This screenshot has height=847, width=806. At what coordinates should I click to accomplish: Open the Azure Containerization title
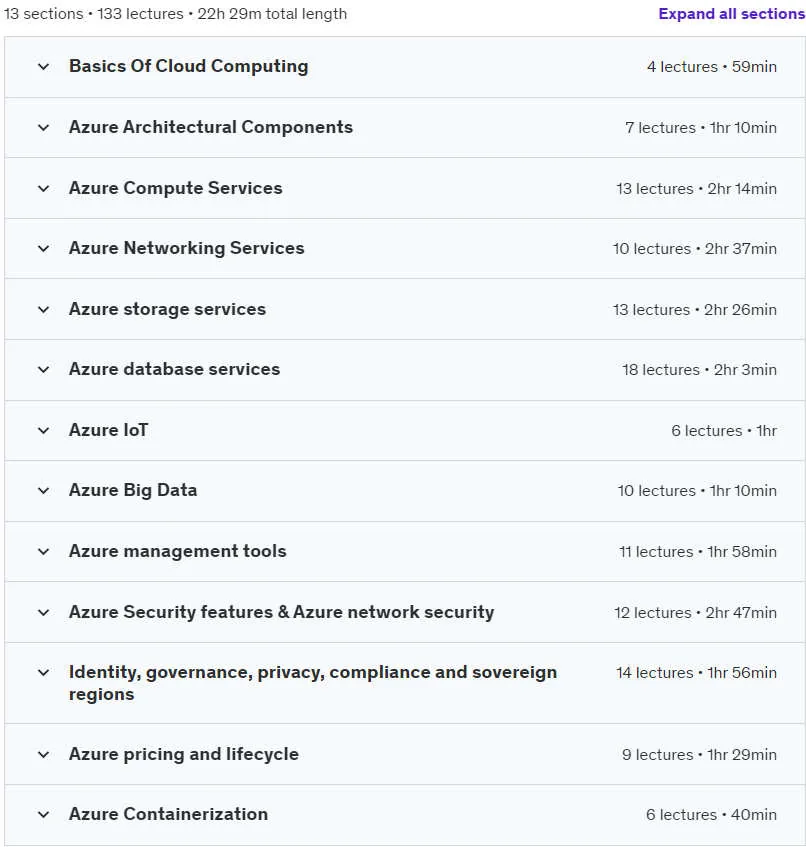[x=169, y=814]
